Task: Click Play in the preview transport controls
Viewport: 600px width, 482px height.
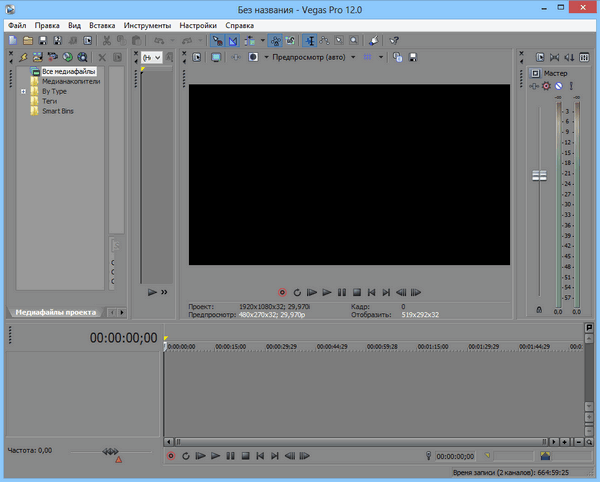Action: coord(327,292)
